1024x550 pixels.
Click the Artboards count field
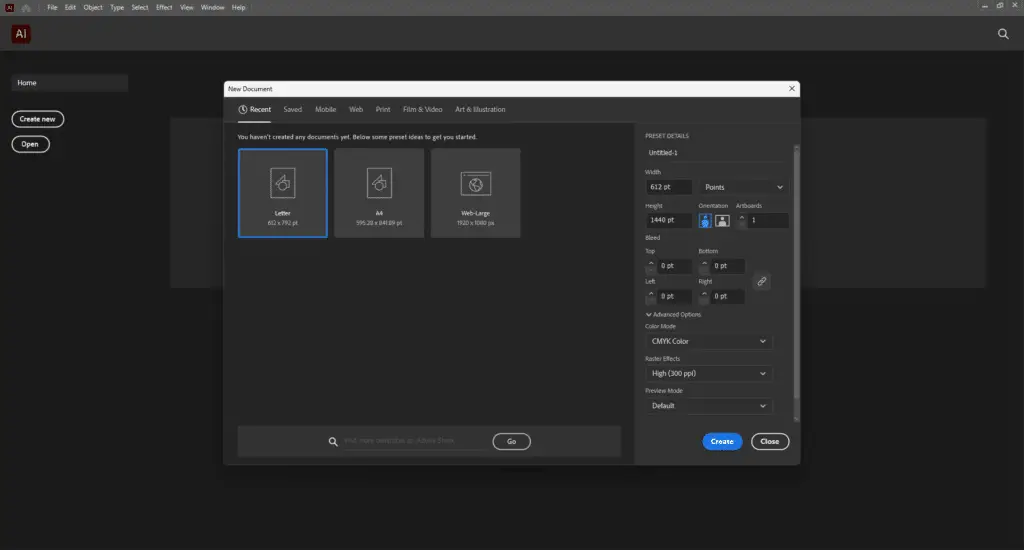767,221
